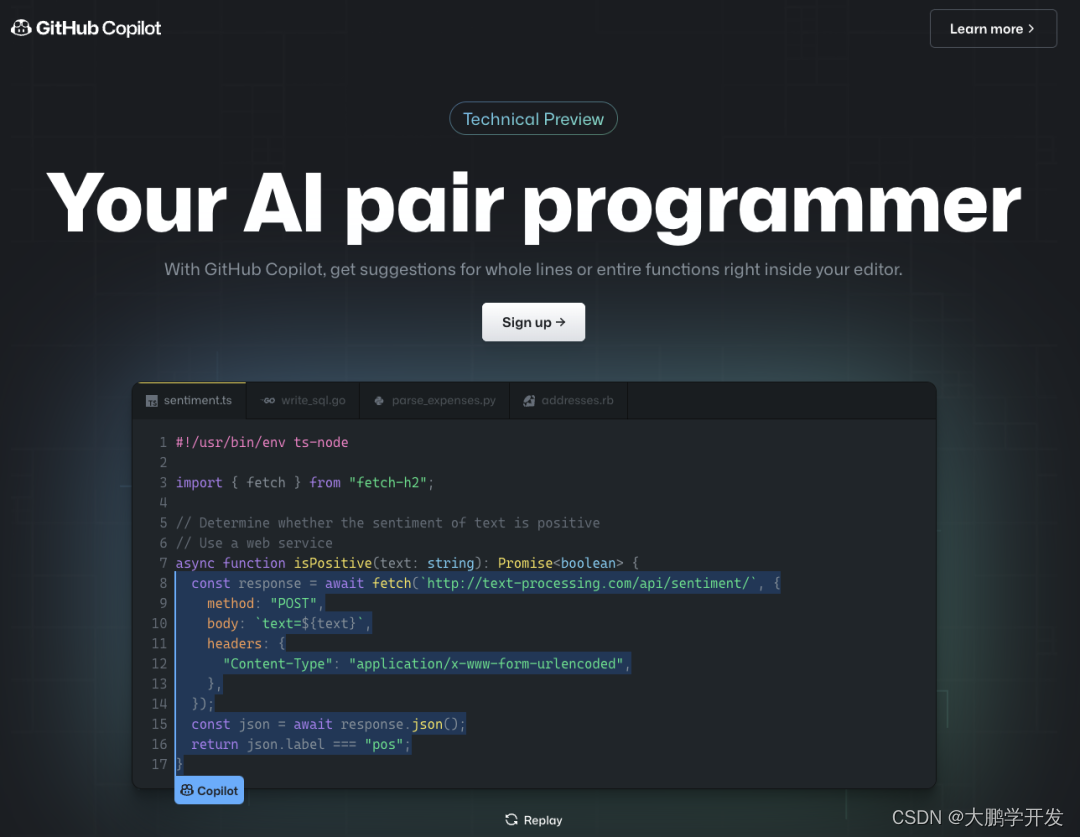Open the parse_expenses.py tab
This screenshot has width=1080, height=837.
click(435, 400)
